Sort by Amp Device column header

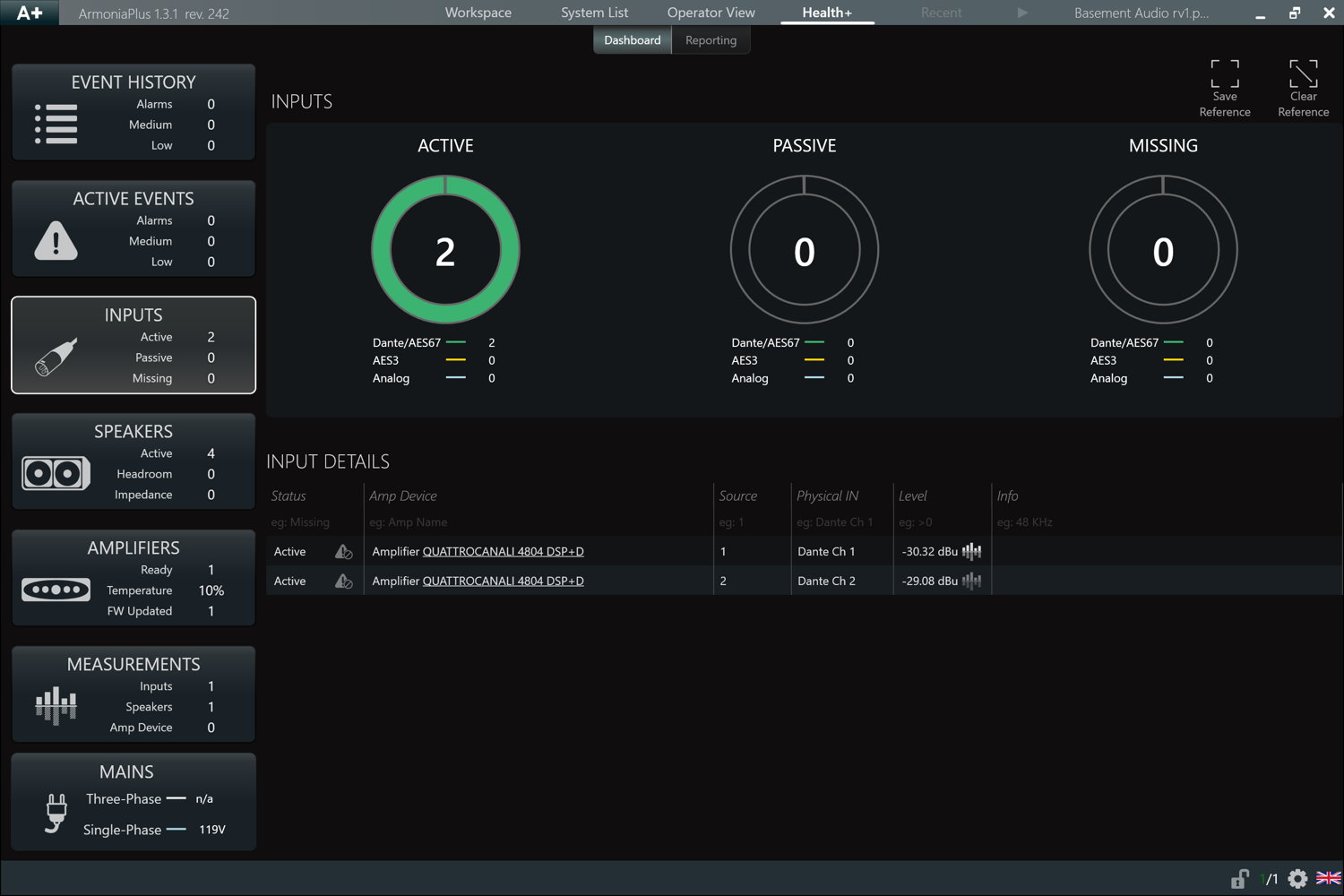pyautogui.click(x=403, y=496)
